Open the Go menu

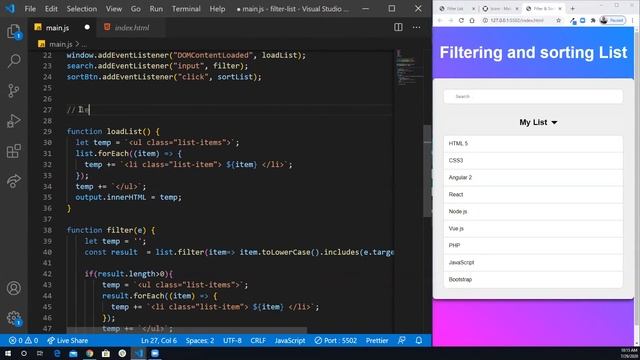(x=136, y=9)
